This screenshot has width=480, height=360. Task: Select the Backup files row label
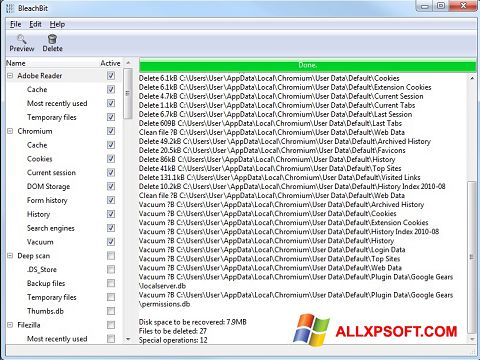[46, 283]
